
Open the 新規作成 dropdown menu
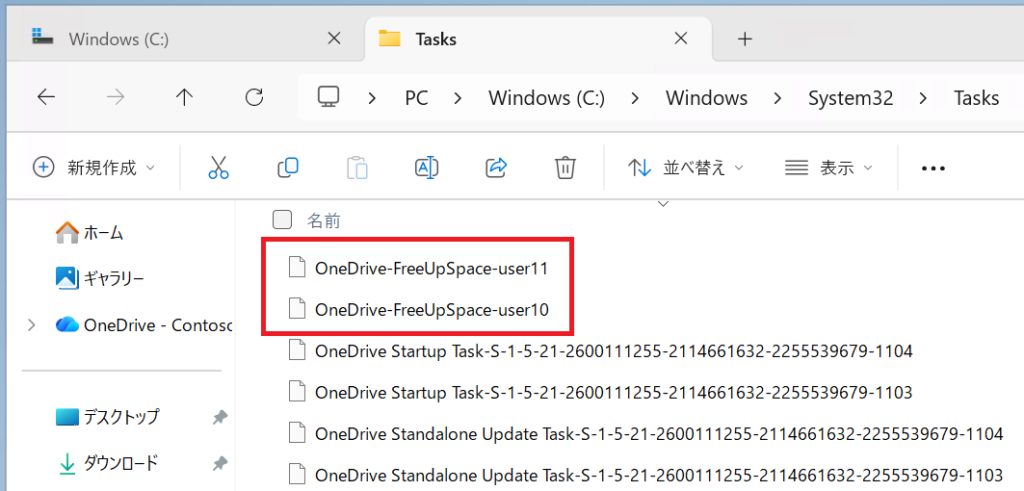94,168
